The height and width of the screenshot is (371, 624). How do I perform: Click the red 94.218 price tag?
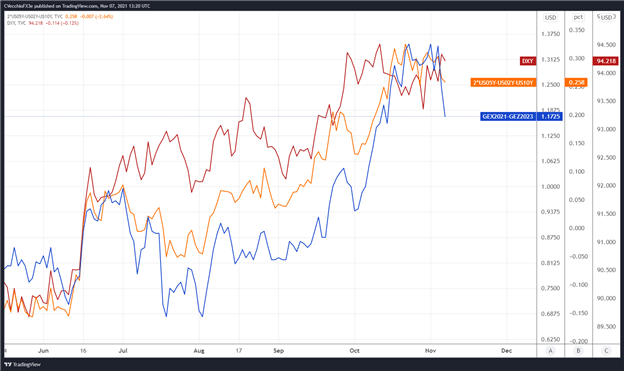coord(605,61)
